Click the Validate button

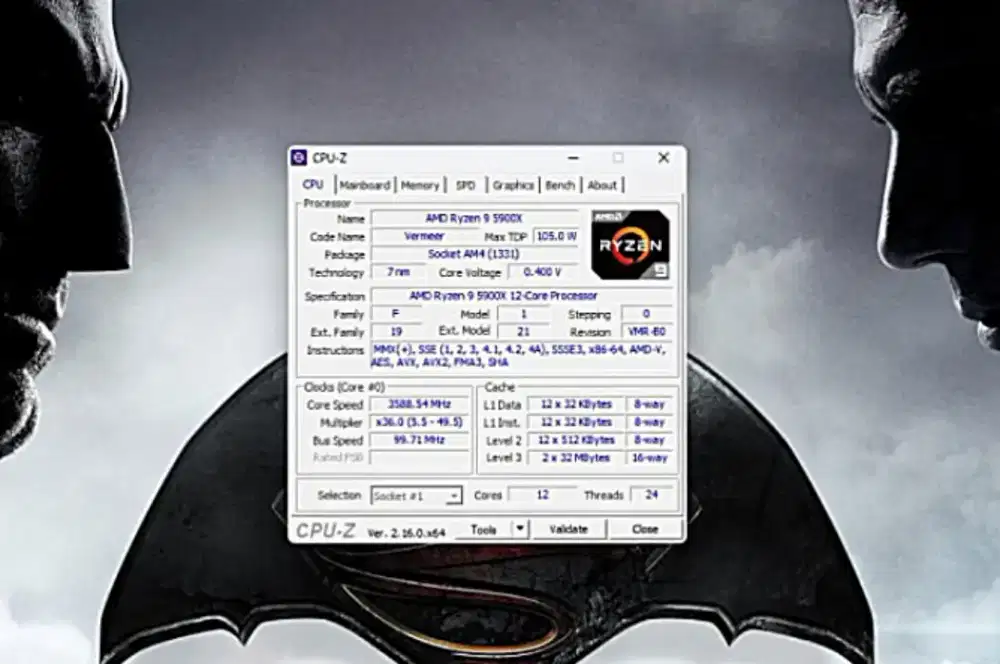tap(570, 529)
